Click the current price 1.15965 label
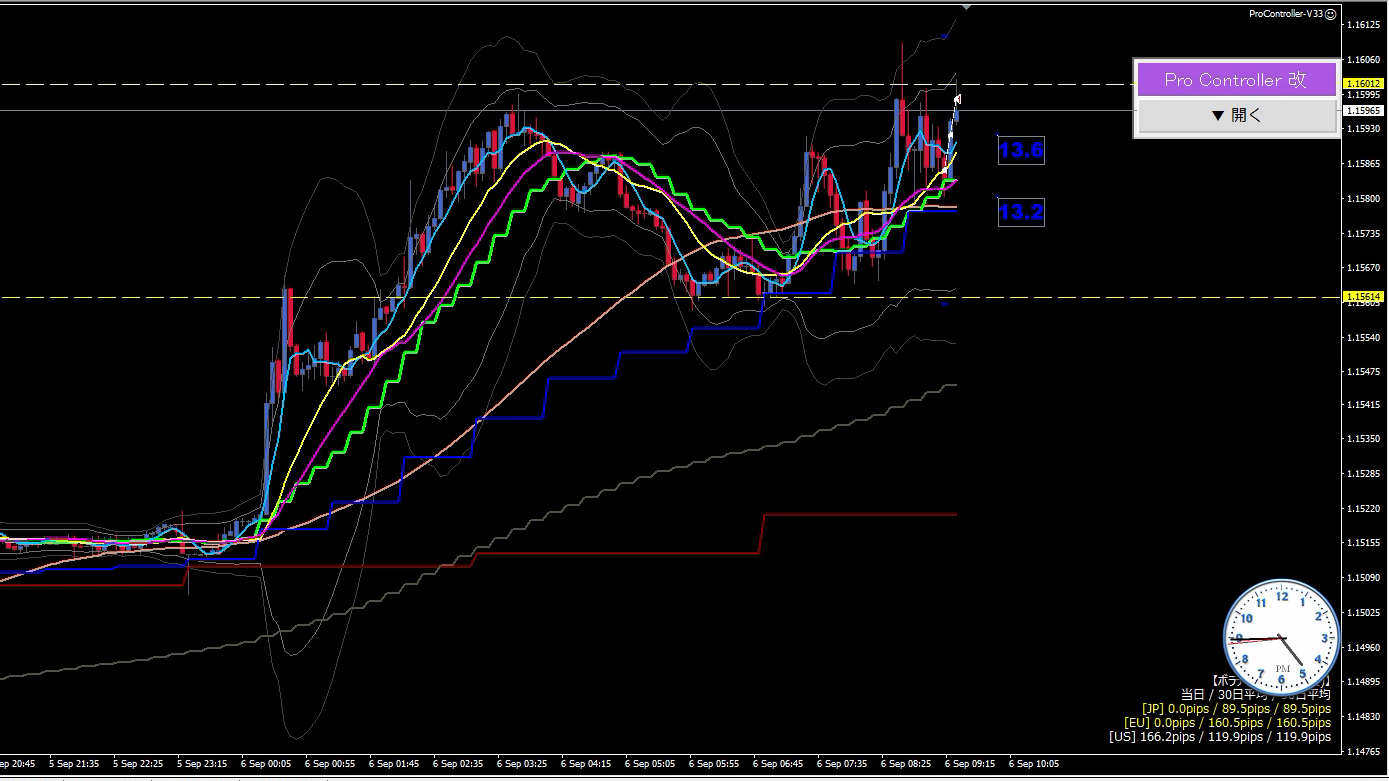 [x=1364, y=111]
